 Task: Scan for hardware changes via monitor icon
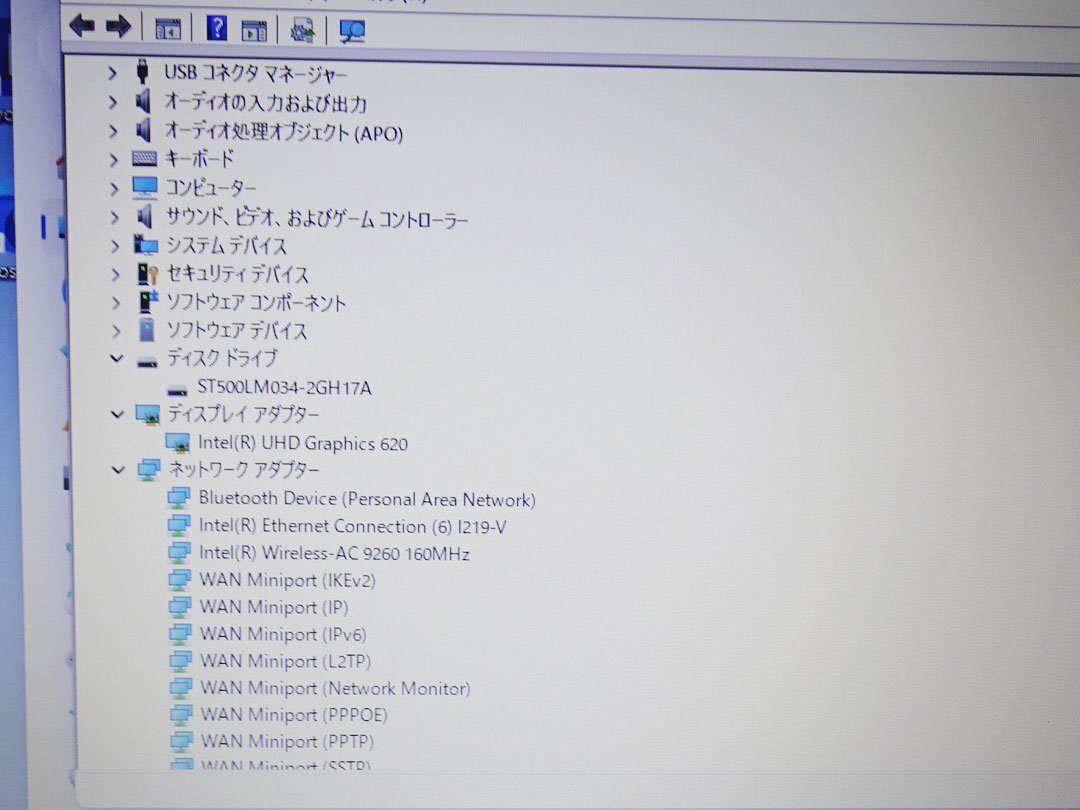[x=352, y=31]
